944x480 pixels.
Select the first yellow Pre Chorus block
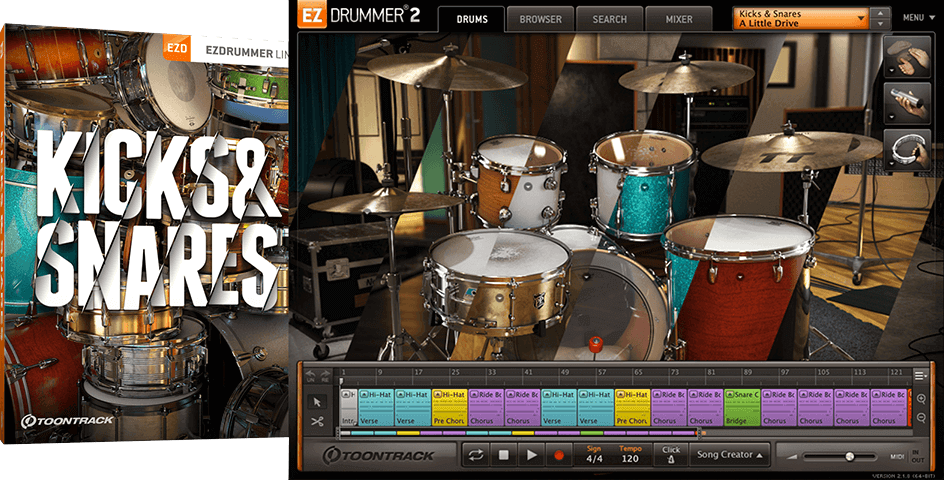450,408
